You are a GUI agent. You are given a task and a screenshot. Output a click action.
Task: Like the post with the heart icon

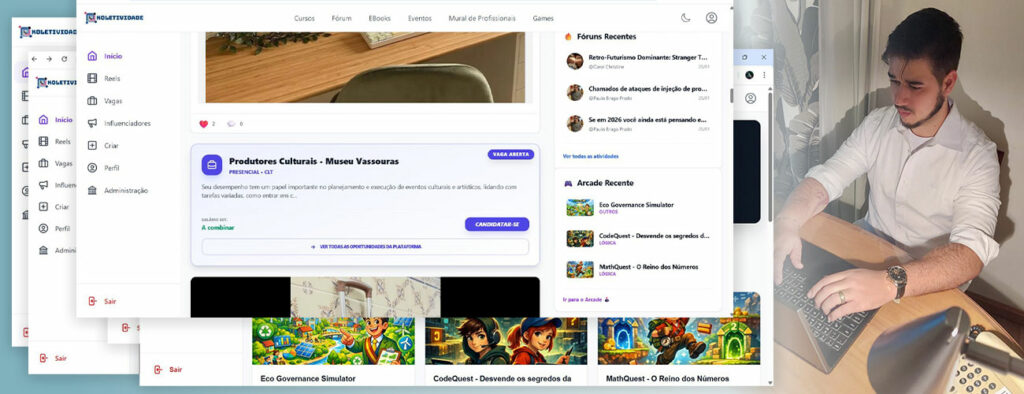pos(203,123)
